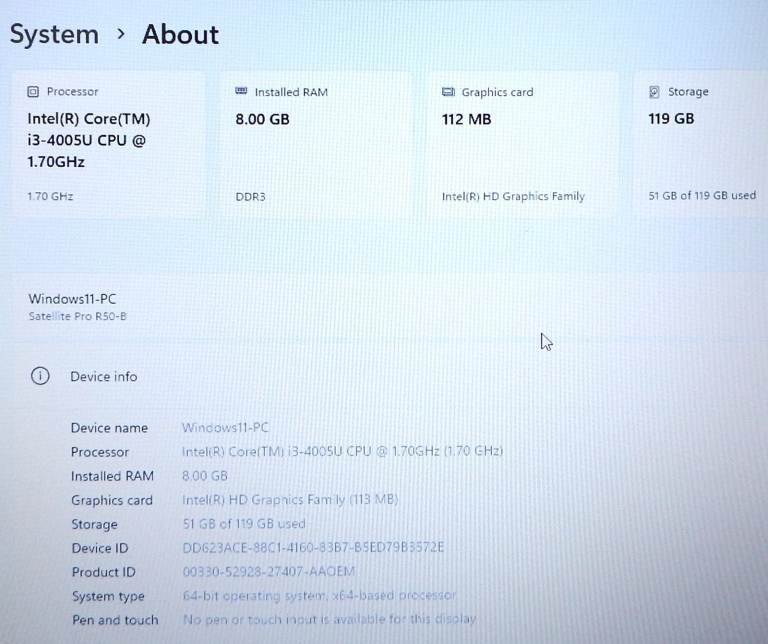This screenshot has height=644, width=768.
Task: Click the Installed RAM memory icon
Action: point(241,91)
